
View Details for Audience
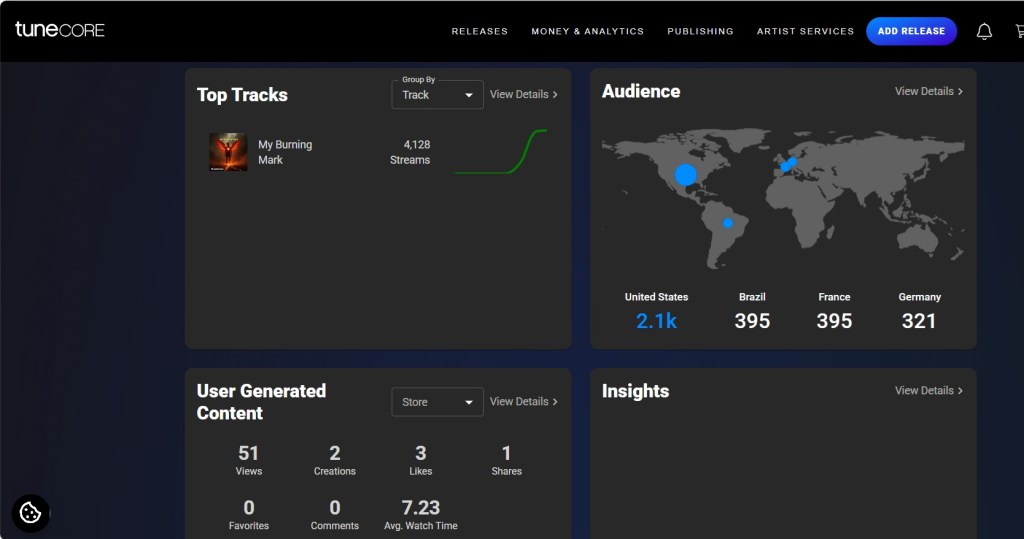(928, 91)
